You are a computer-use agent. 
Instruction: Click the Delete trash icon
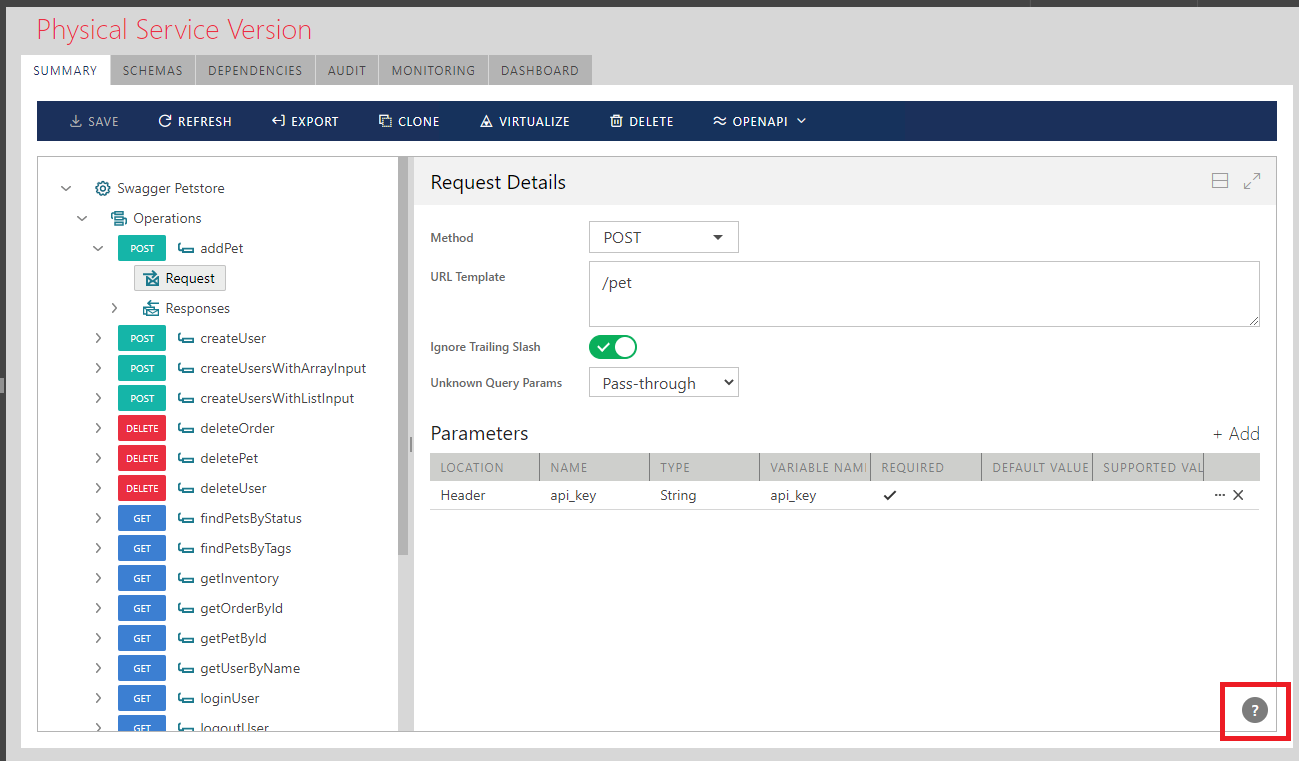[x=616, y=121]
